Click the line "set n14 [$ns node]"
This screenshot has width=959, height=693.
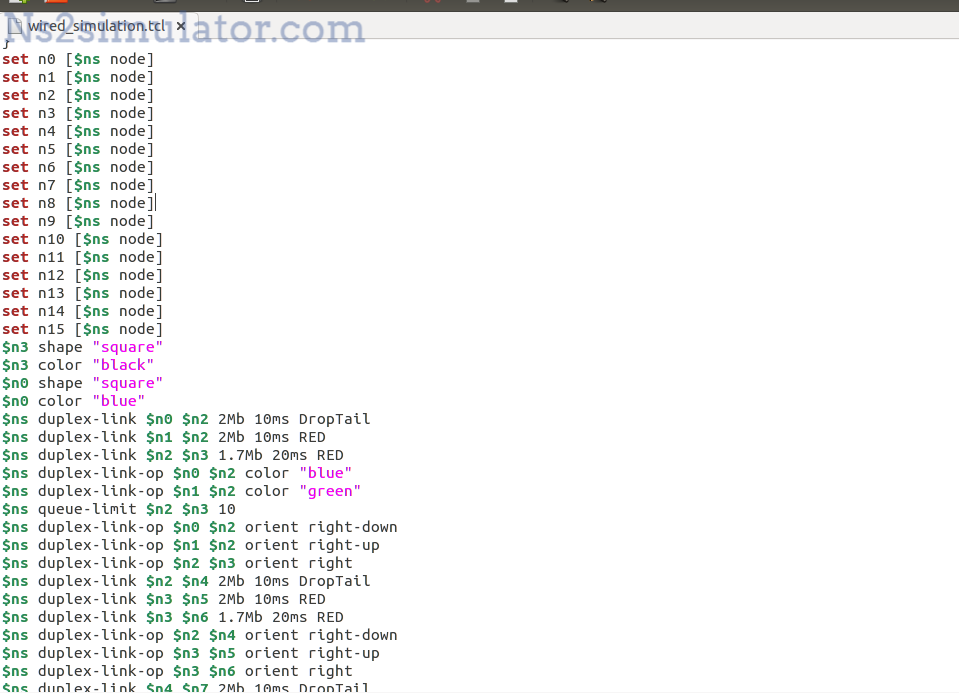[x=83, y=311]
